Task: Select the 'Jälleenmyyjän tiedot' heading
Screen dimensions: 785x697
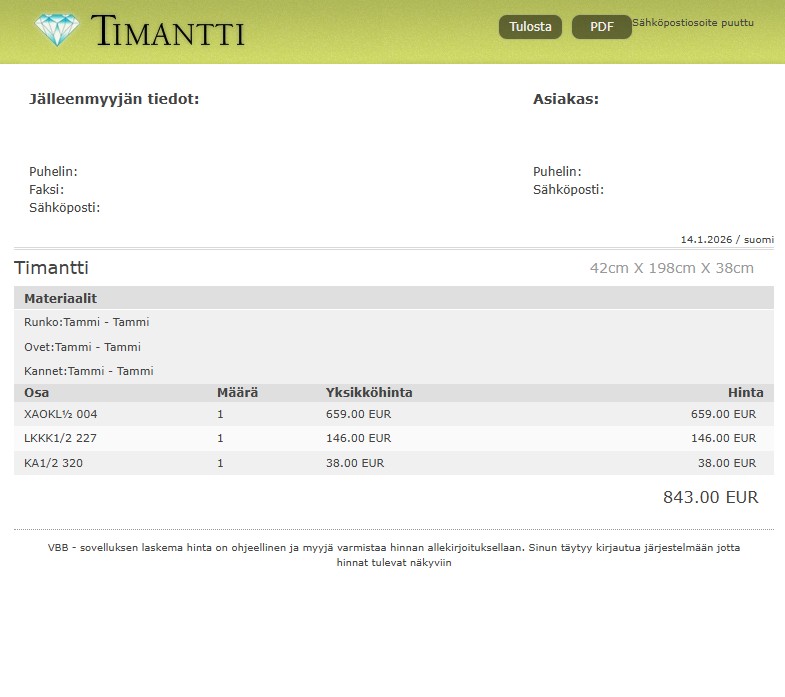Action: tap(114, 99)
